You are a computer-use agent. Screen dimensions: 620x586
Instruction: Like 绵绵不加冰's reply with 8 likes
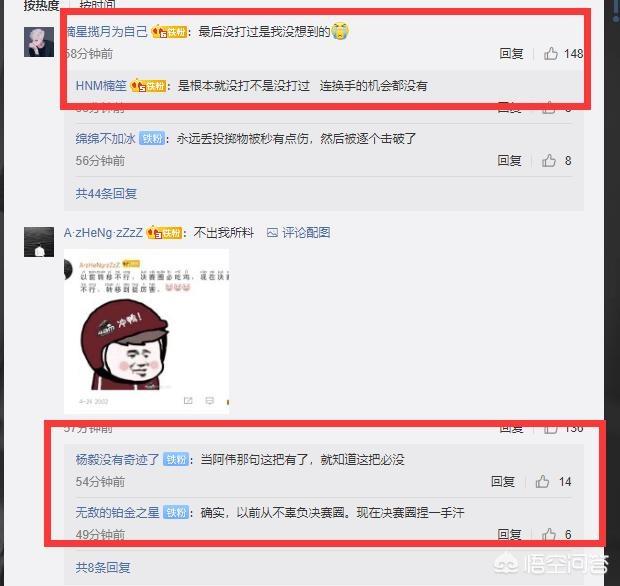(549, 161)
